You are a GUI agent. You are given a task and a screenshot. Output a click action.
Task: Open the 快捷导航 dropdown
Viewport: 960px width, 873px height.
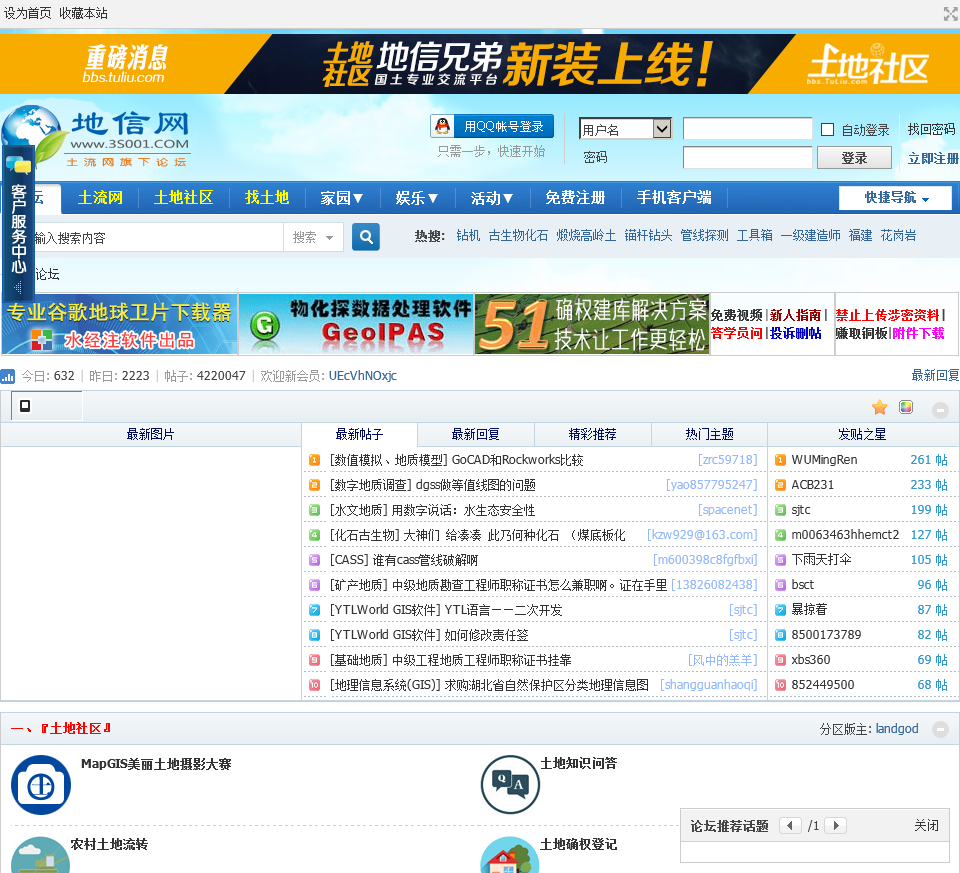[896, 198]
